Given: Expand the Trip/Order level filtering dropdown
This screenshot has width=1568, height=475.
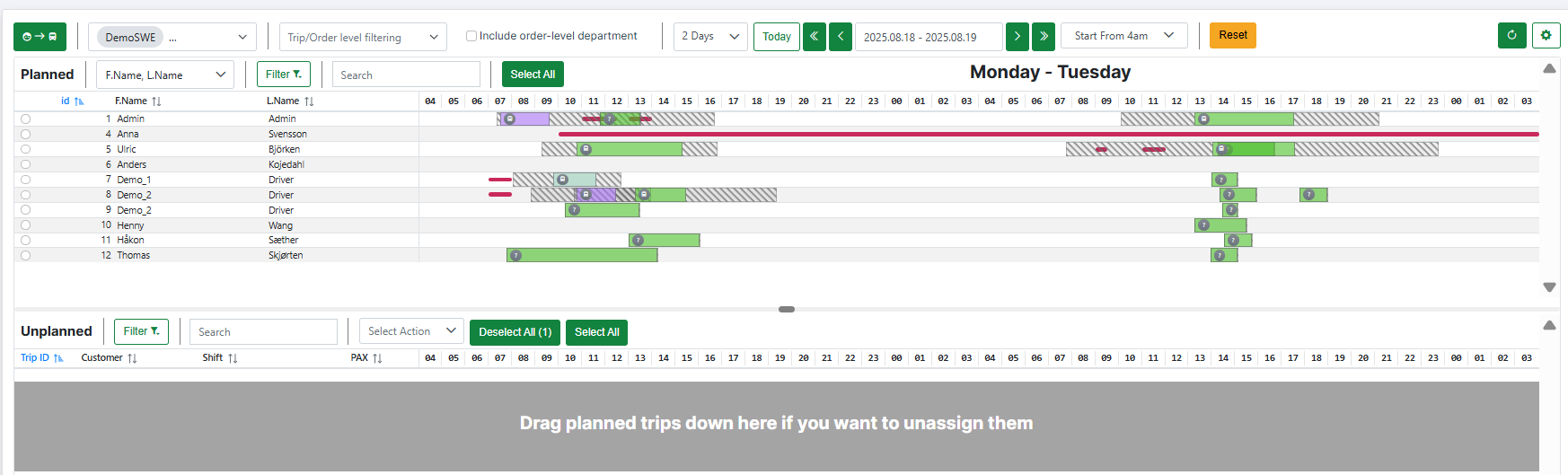Looking at the screenshot, I should (x=362, y=38).
